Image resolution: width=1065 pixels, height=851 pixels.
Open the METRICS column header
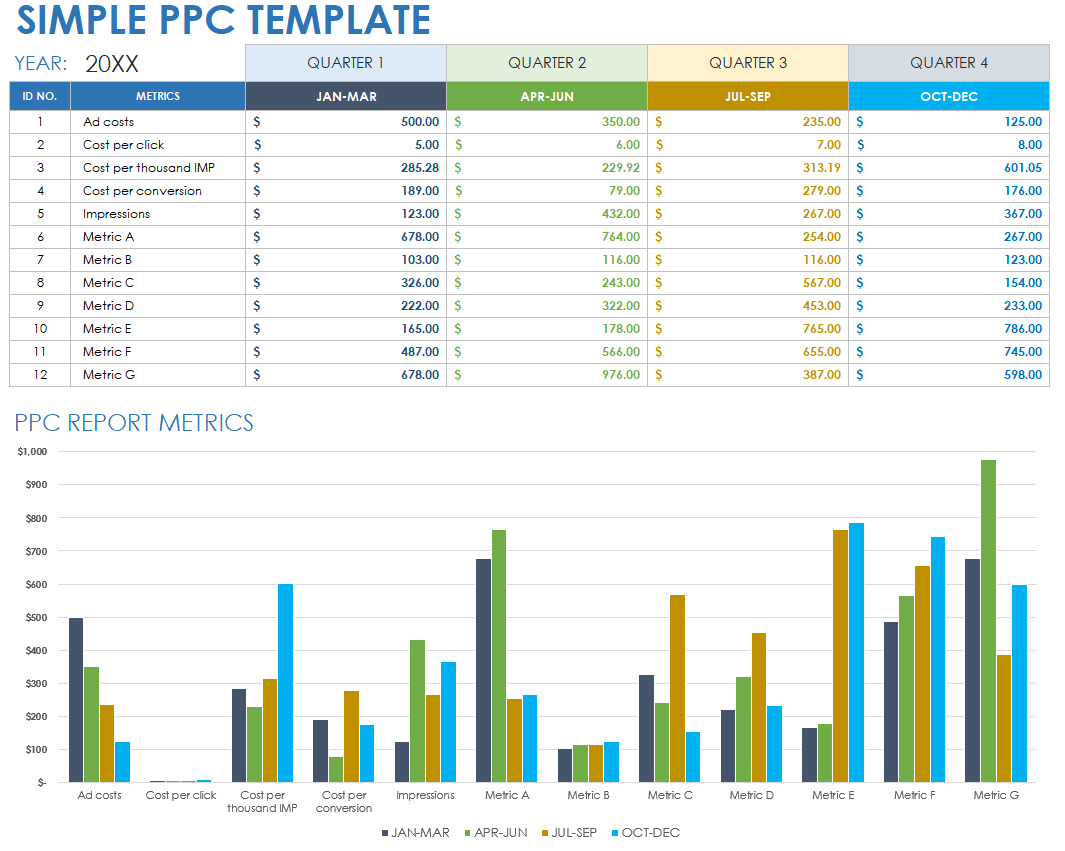coord(158,96)
